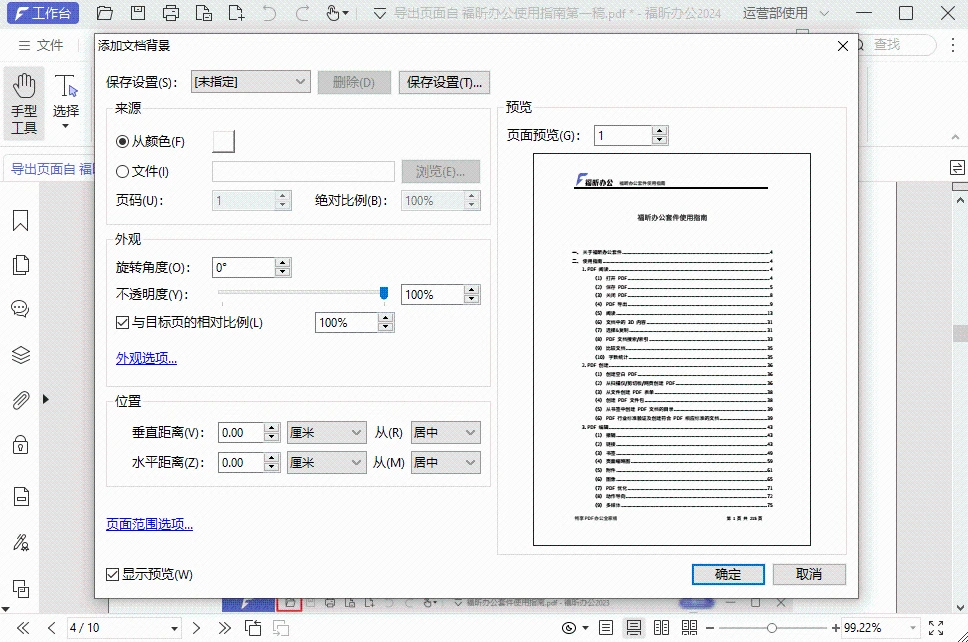Viewport: 968px width, 642px height.
Task: Pick the background color swatch
Action: 223,141
